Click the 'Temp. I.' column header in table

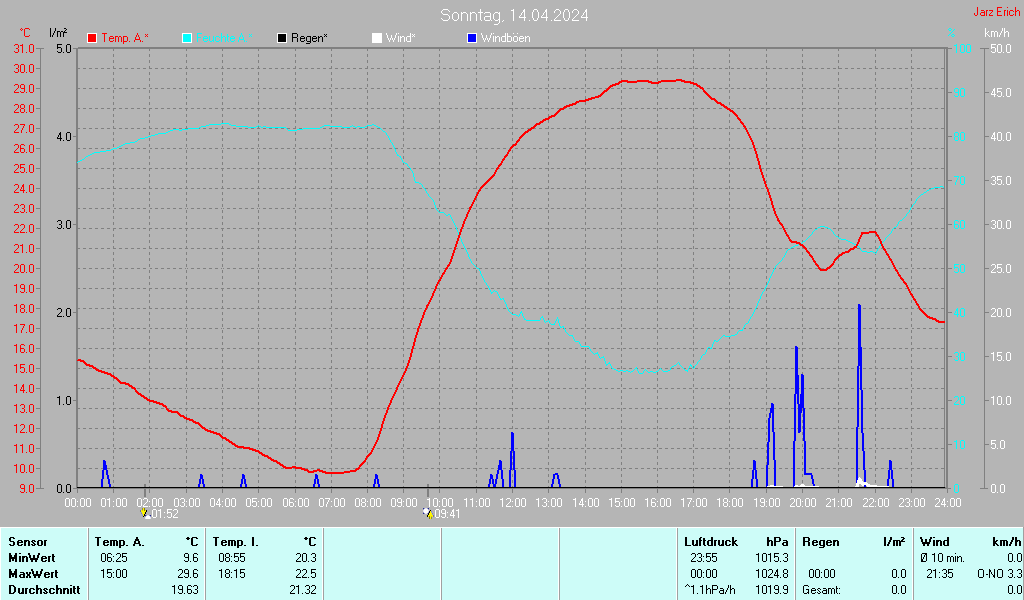click(236, 542)
